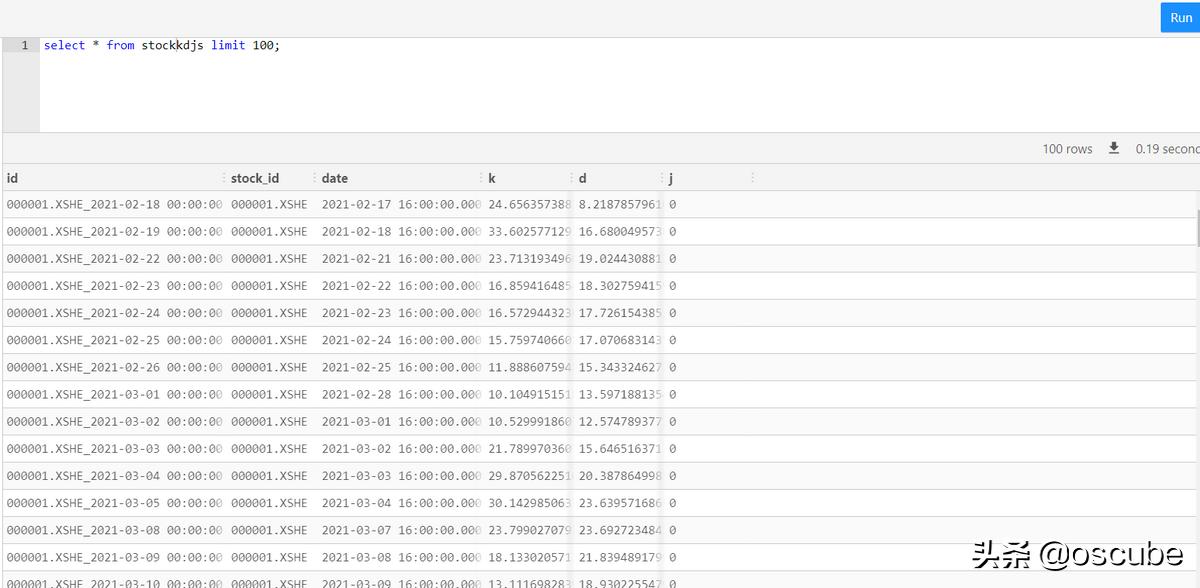Screen dimensions: 1200x588
Task: Click the Run button
Action: [x=1180, y=18]
